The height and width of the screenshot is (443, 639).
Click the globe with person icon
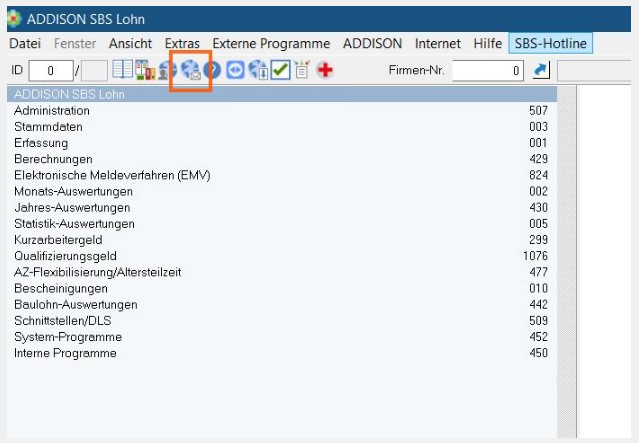coord(167,70)
